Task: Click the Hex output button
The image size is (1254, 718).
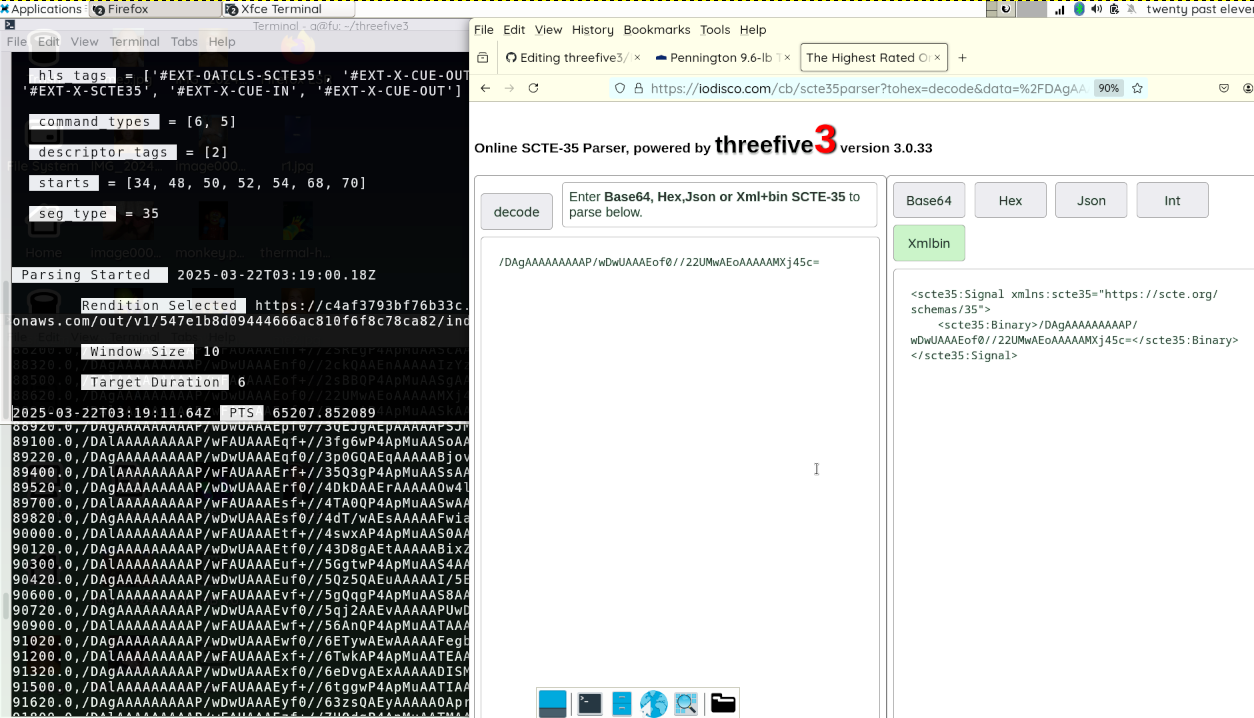Action: click(x=1011, y=200)
